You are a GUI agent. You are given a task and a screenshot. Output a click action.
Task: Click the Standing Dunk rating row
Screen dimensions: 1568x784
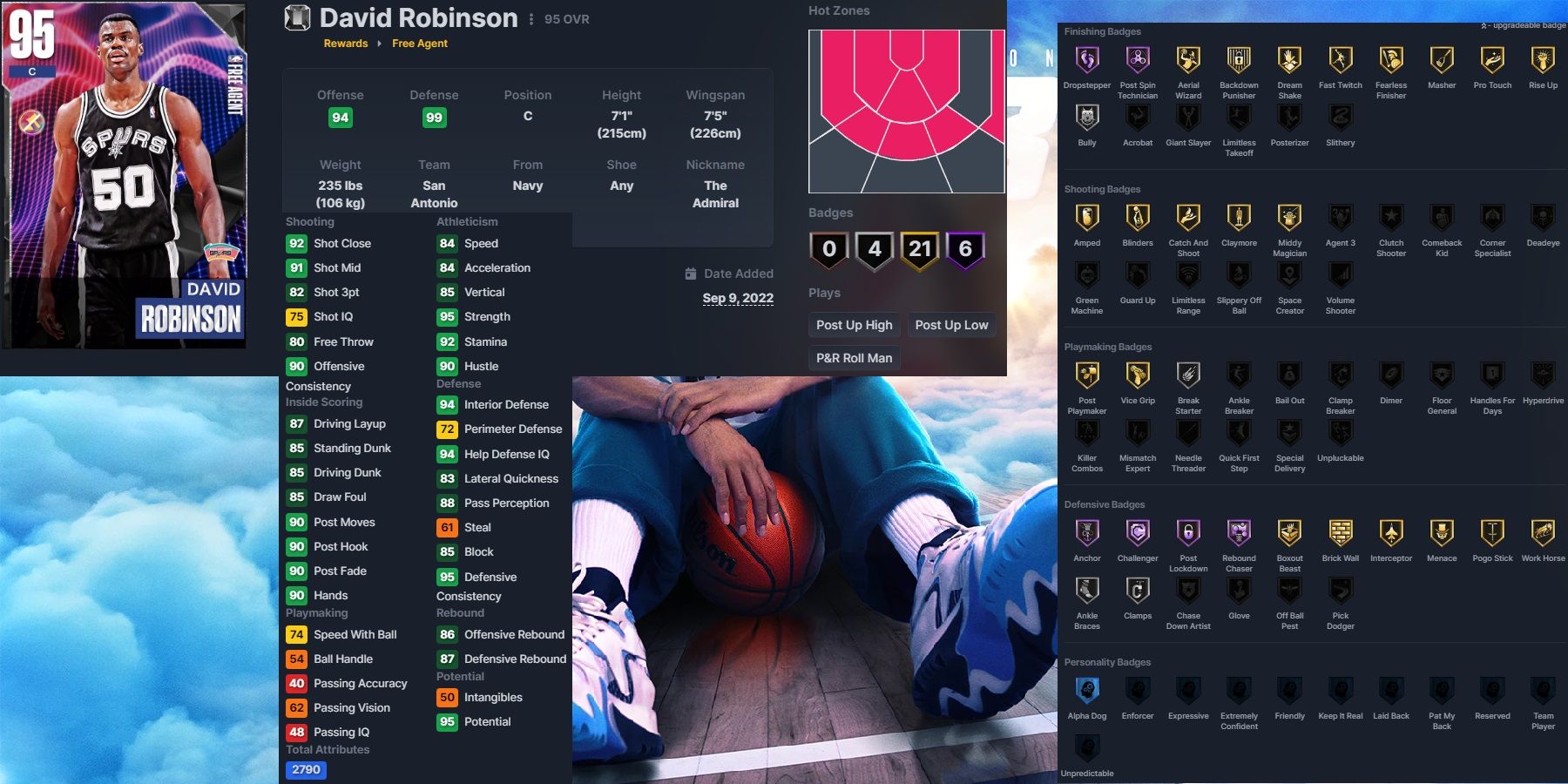(339, 449)
